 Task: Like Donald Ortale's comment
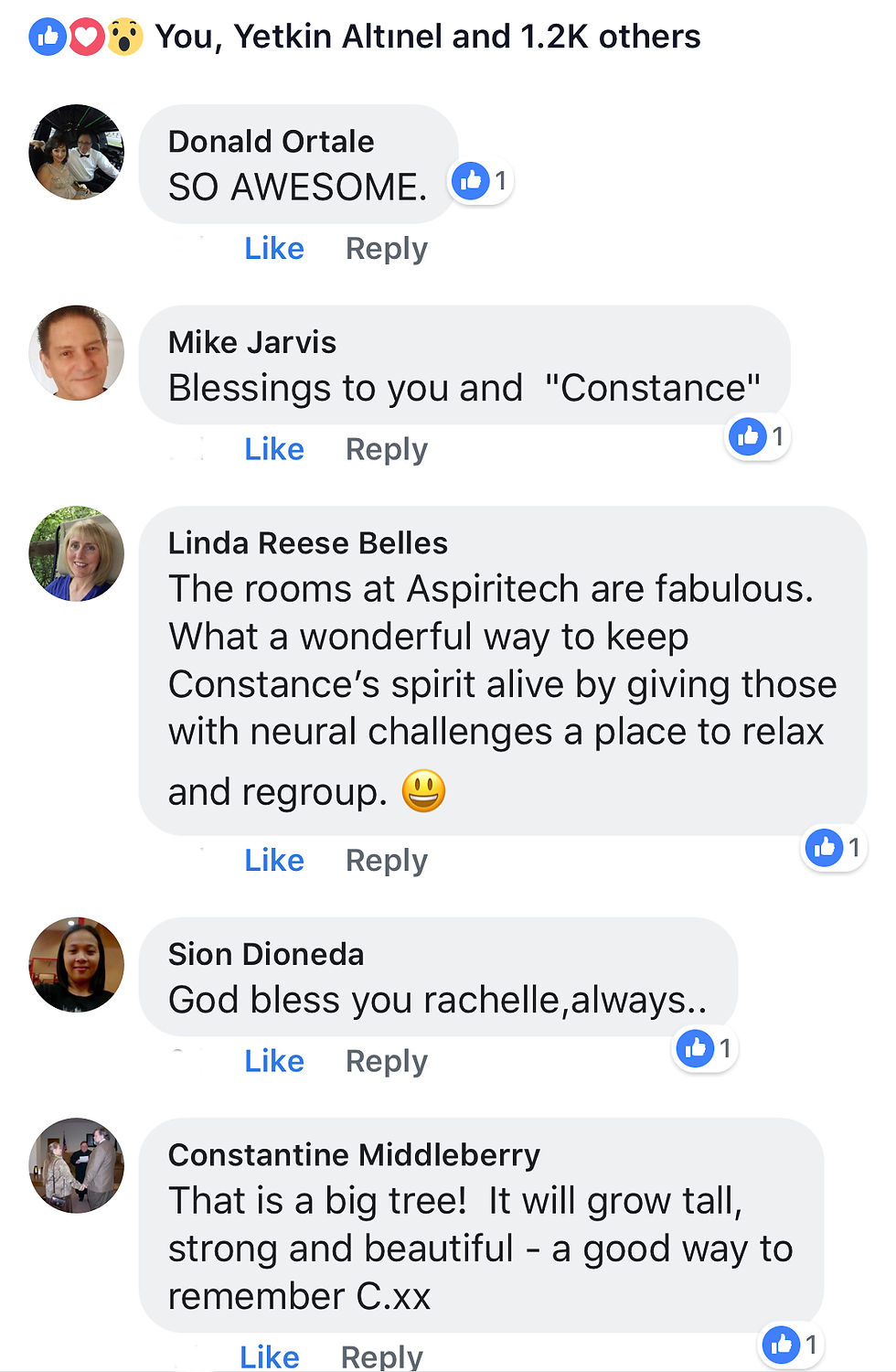click(274, 249)
